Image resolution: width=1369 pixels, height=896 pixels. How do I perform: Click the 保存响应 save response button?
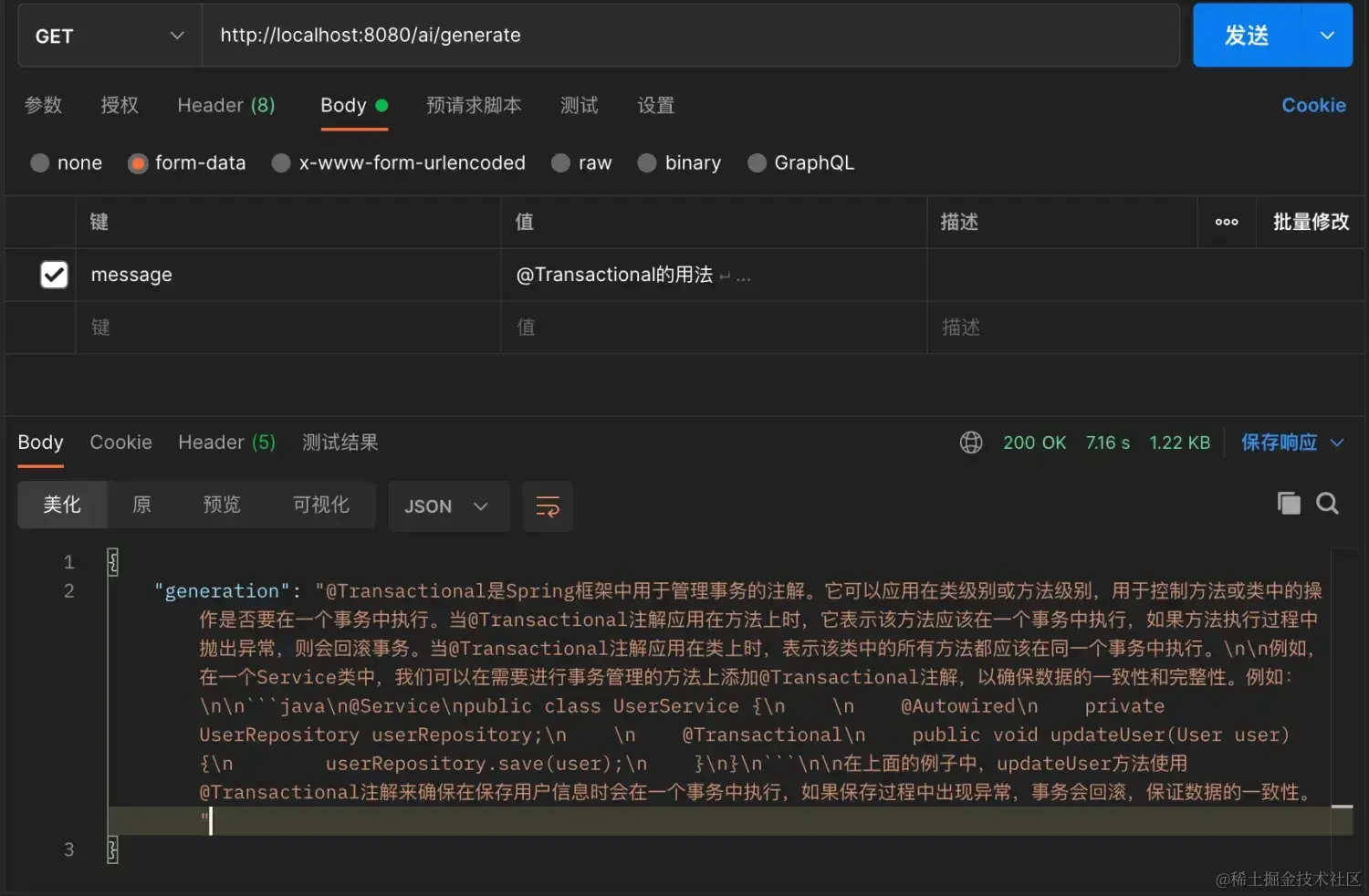point(1279,443)
